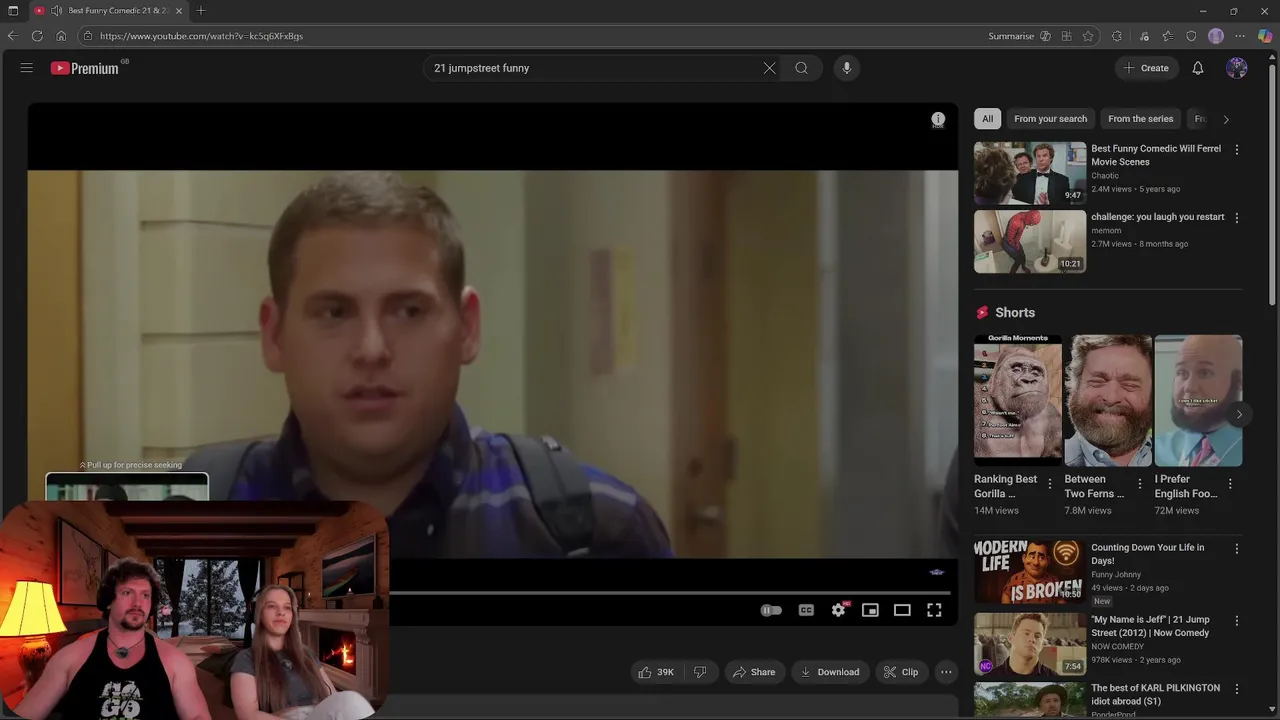Open options for challenge video
The image size is (1280, 720).
(1237, 217)
